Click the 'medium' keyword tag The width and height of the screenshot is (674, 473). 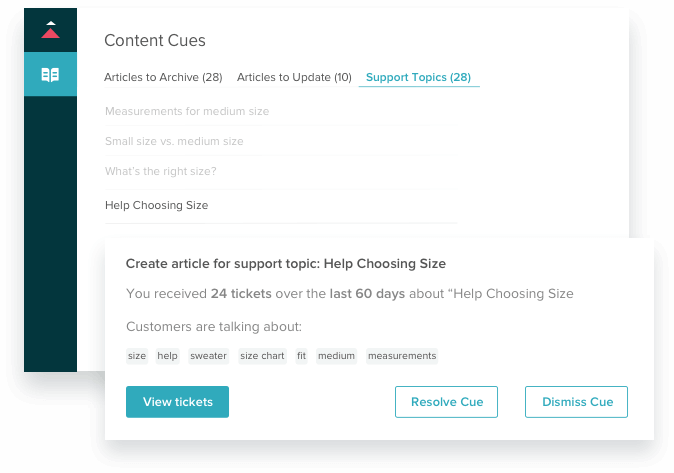pos(337,356)
